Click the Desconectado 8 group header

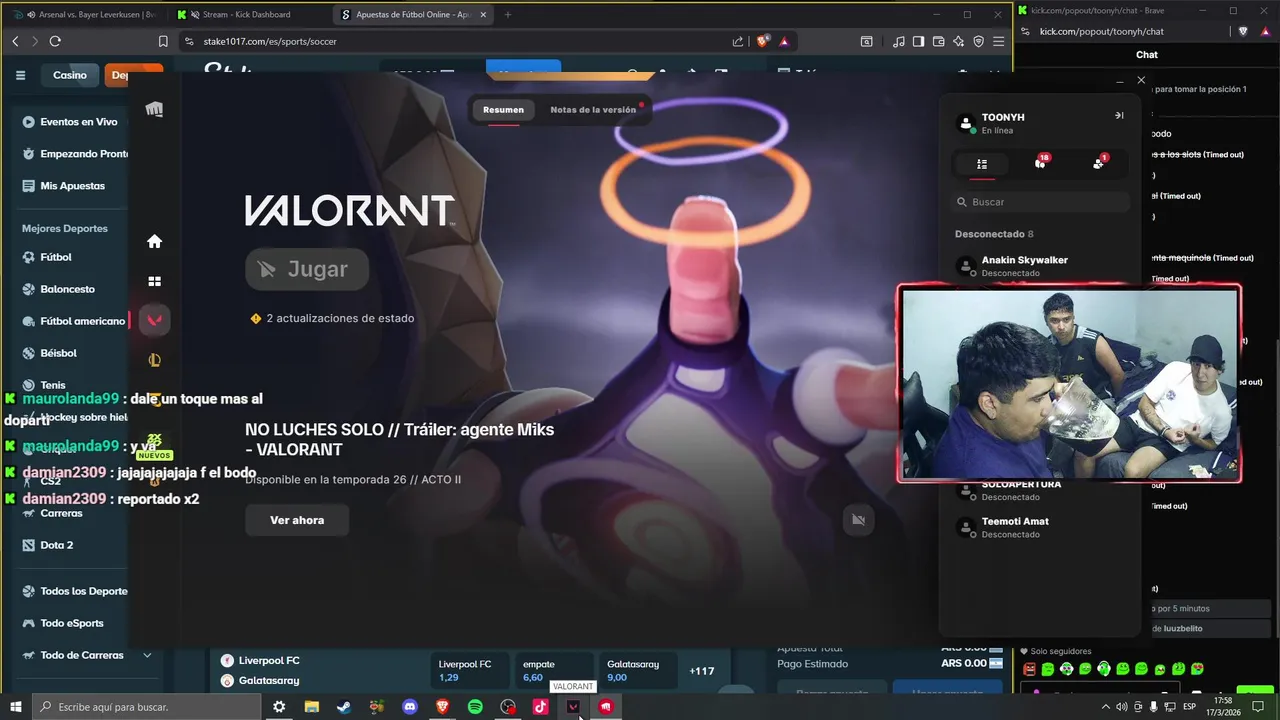(x=994, y=234)
